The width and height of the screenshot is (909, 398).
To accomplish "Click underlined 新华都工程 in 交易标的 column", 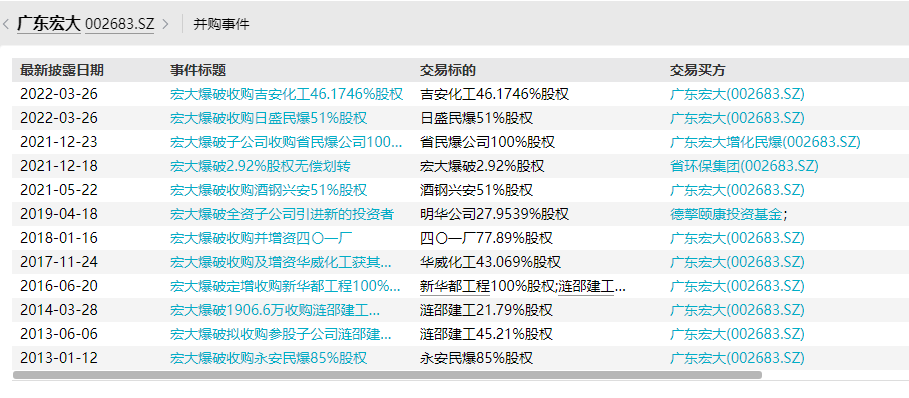I will pyautogui.click(x=455, y=286).
